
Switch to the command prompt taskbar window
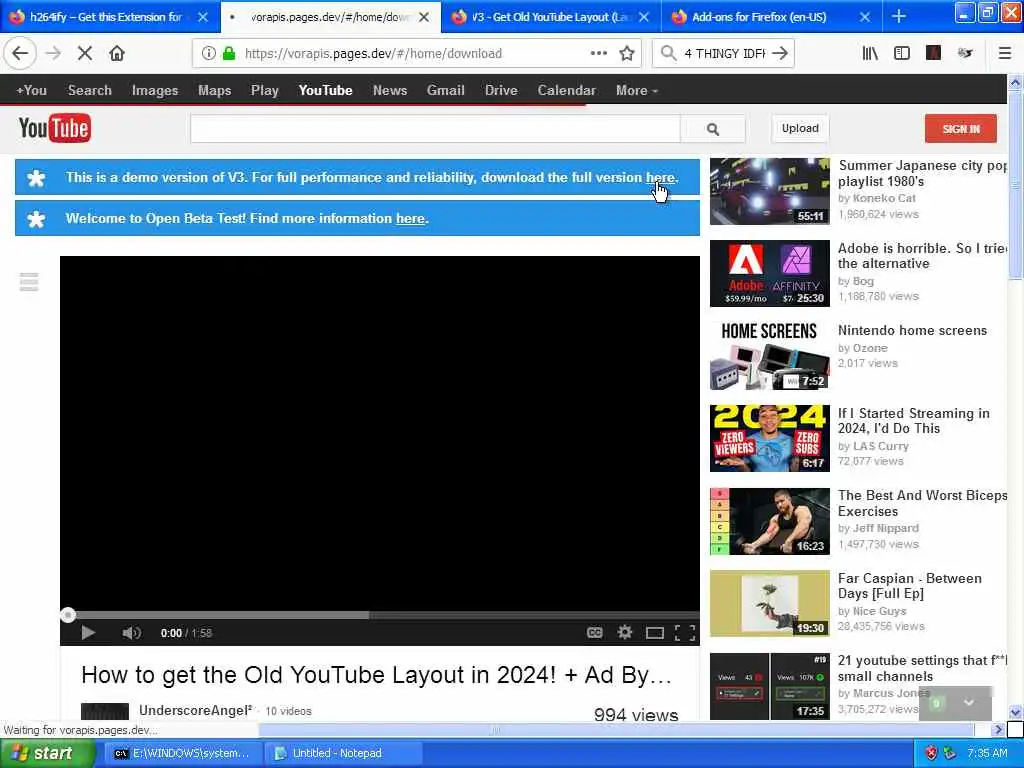(182, 753)
